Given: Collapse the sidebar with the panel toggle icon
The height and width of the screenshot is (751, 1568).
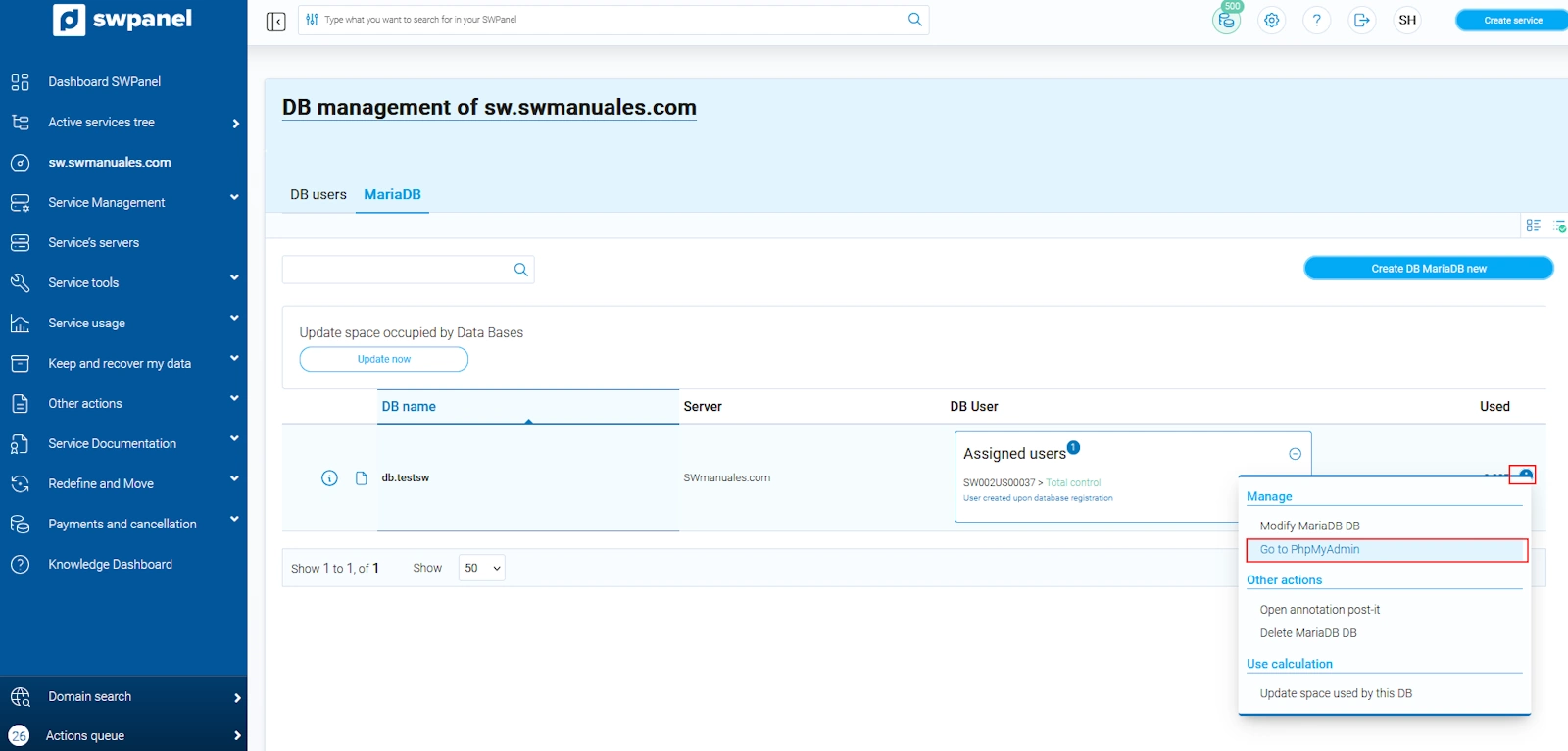Looking at the screenshot, I should 275,21.
